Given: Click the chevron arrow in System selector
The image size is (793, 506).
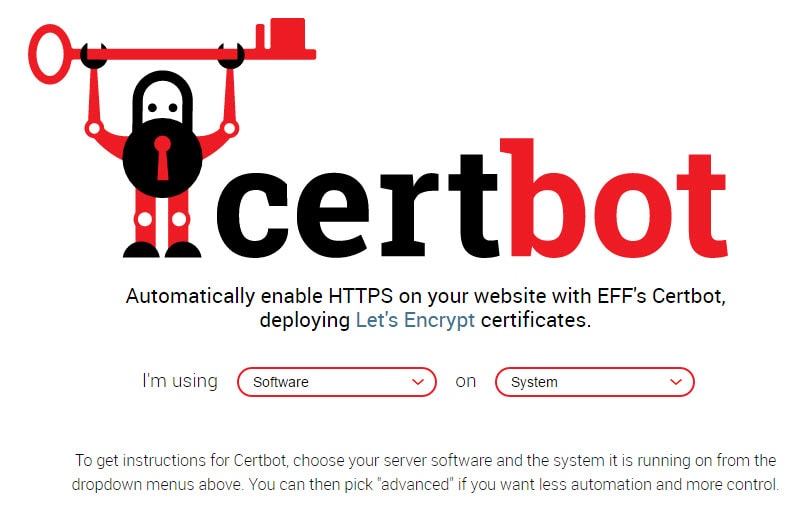Looking at the screenshot, I should (x=676, y=382).
